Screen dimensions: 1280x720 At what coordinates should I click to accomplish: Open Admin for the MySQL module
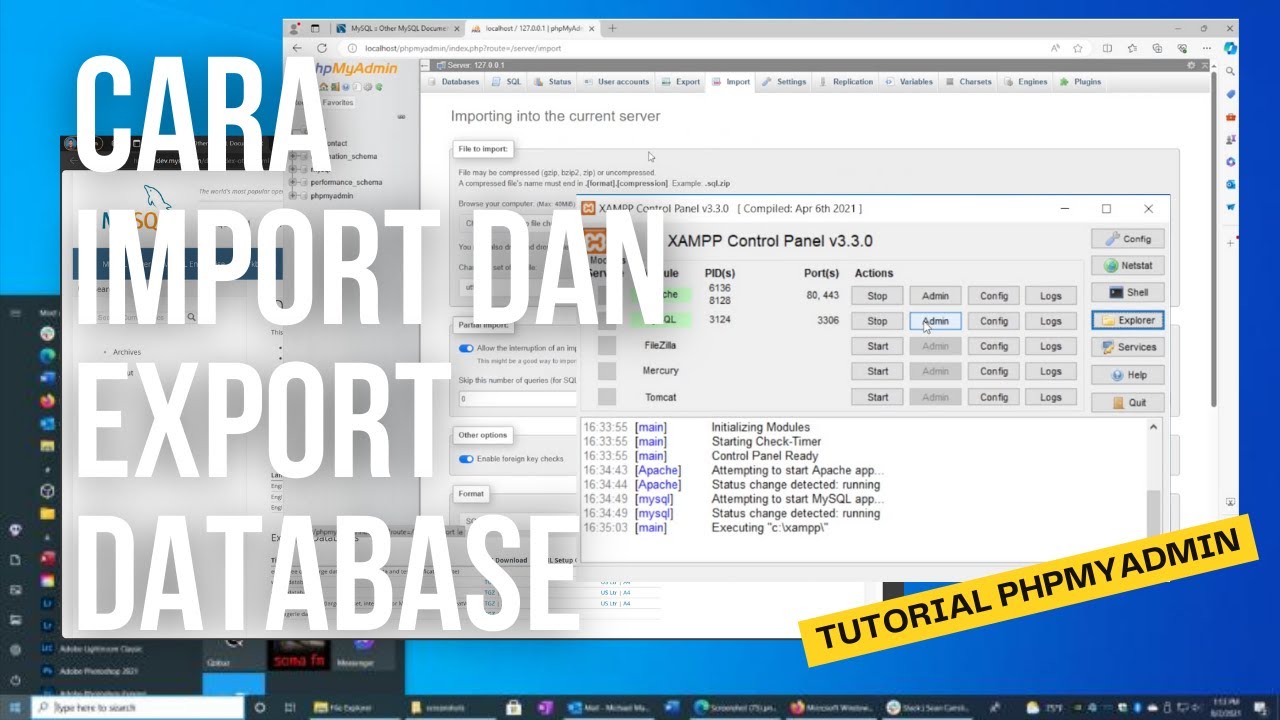click(x=935, y=321)
